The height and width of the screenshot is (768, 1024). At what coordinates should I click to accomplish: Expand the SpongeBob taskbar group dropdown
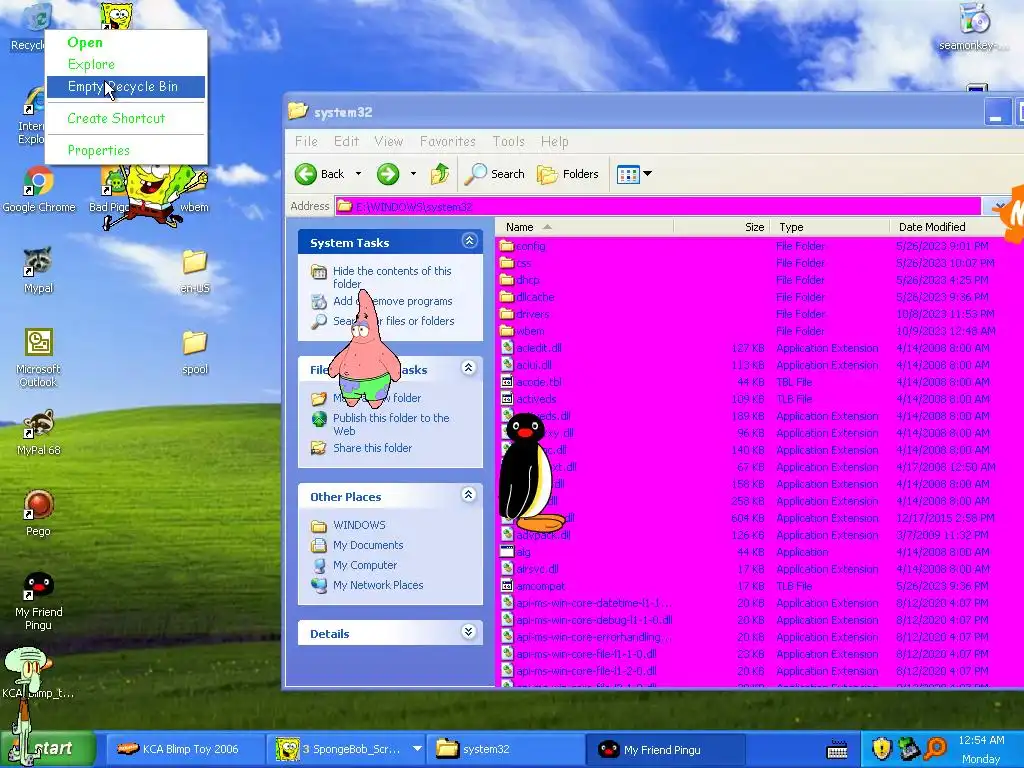(x=417, y=749)
